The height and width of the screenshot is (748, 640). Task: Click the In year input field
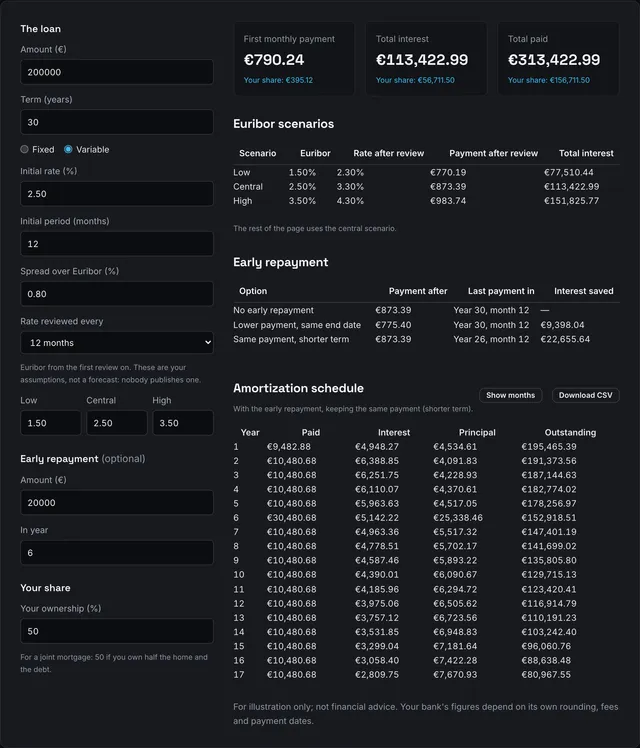coord(117,552)
